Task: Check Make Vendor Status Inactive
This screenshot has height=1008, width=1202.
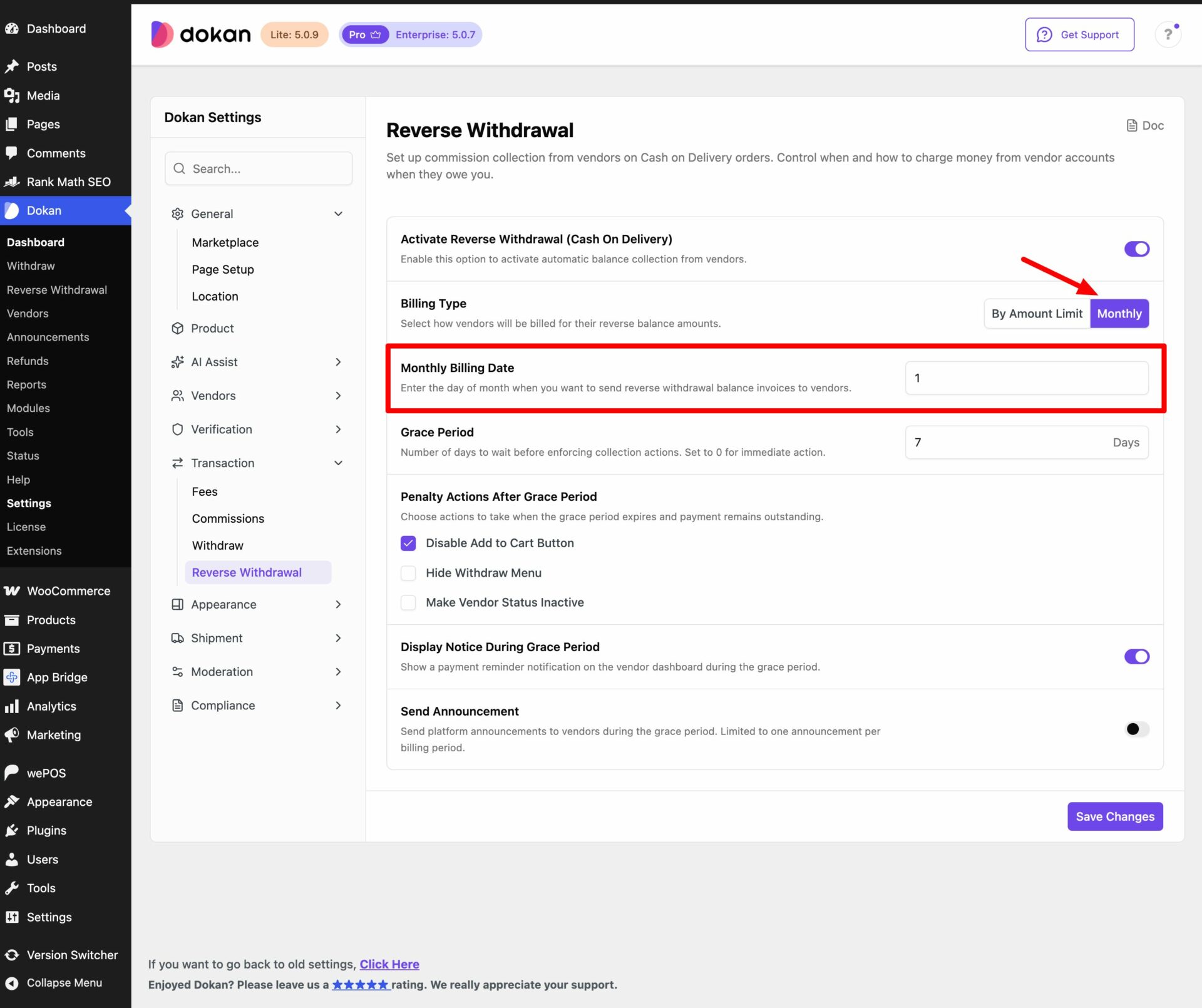Action: click(x=408, y=602)
